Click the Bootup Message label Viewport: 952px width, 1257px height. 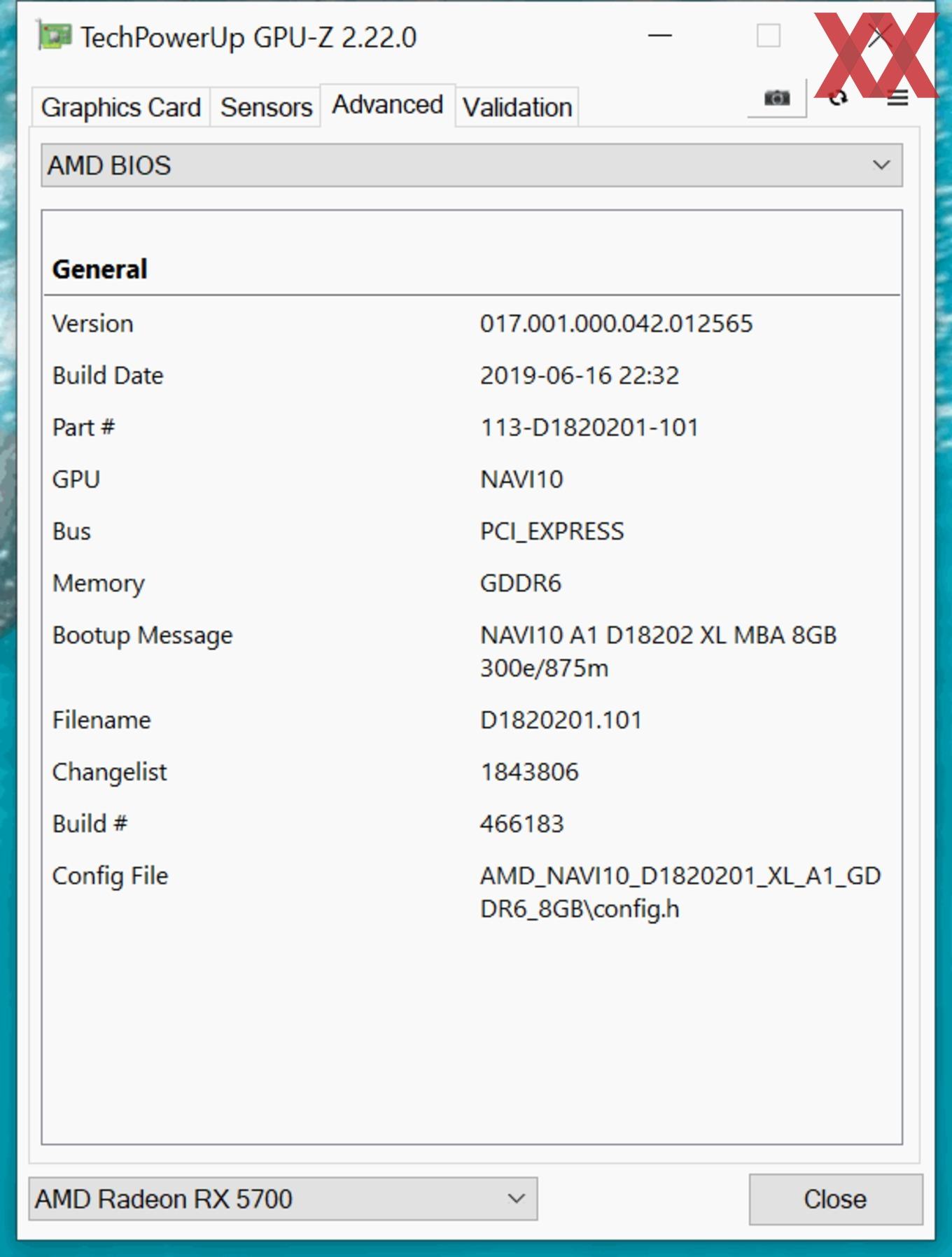pyautogui.click(x=142, y=636)
